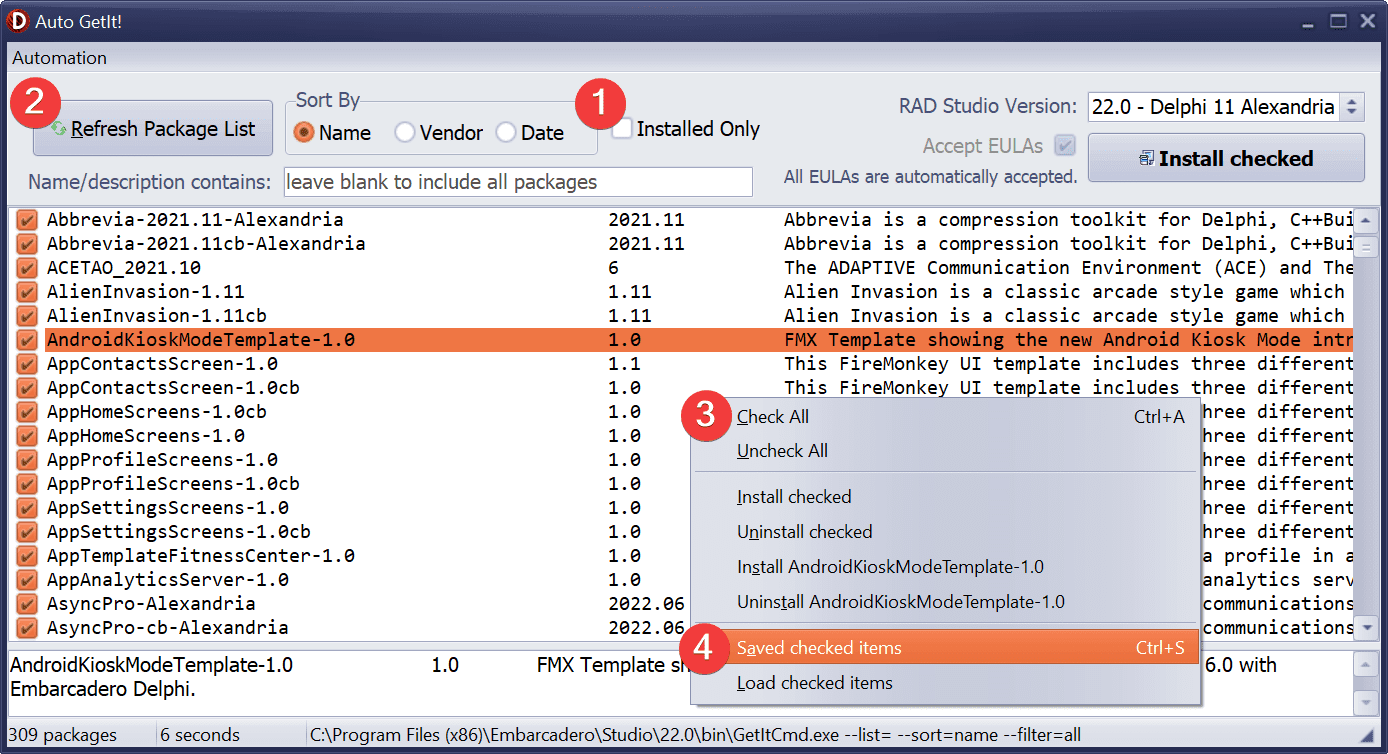Uncheck AppProfileScreens-1.0 package checkbox

(x=27, y=460)
